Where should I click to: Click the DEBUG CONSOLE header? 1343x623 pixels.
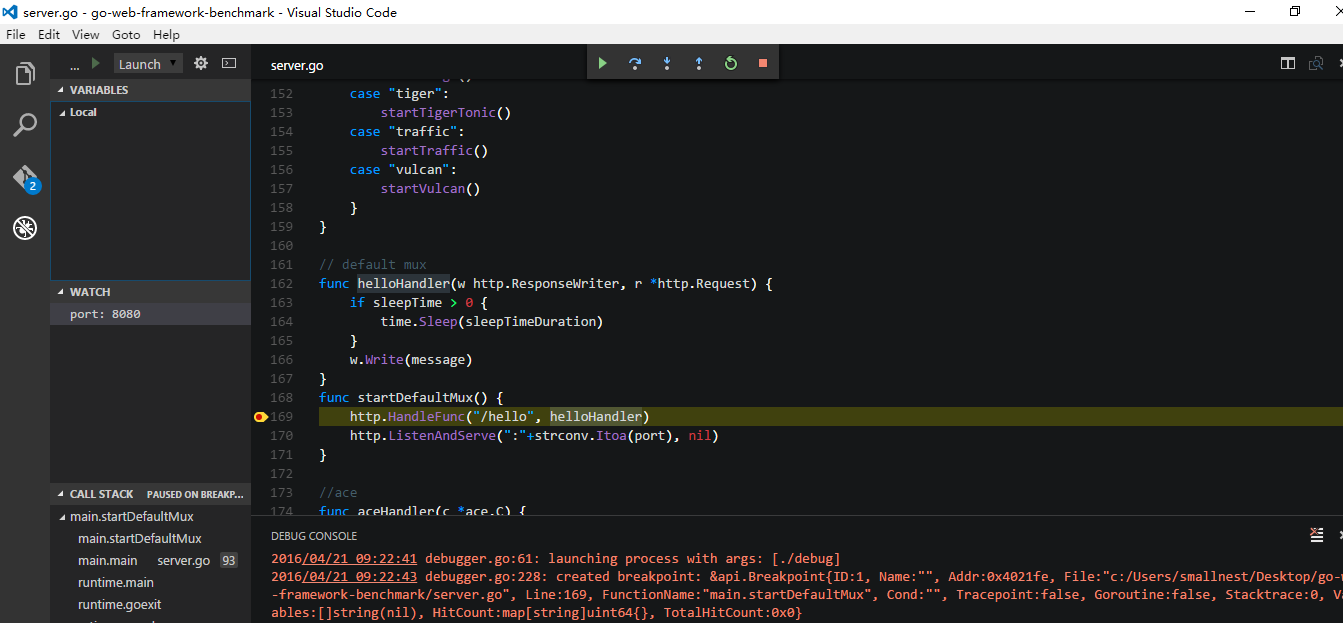pos(314,536)
